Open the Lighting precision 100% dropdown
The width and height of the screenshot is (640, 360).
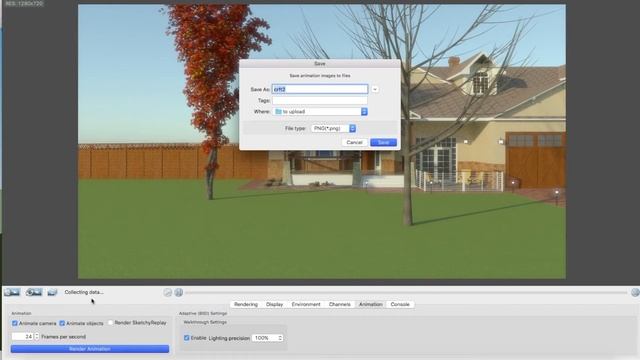pos(267,338)
